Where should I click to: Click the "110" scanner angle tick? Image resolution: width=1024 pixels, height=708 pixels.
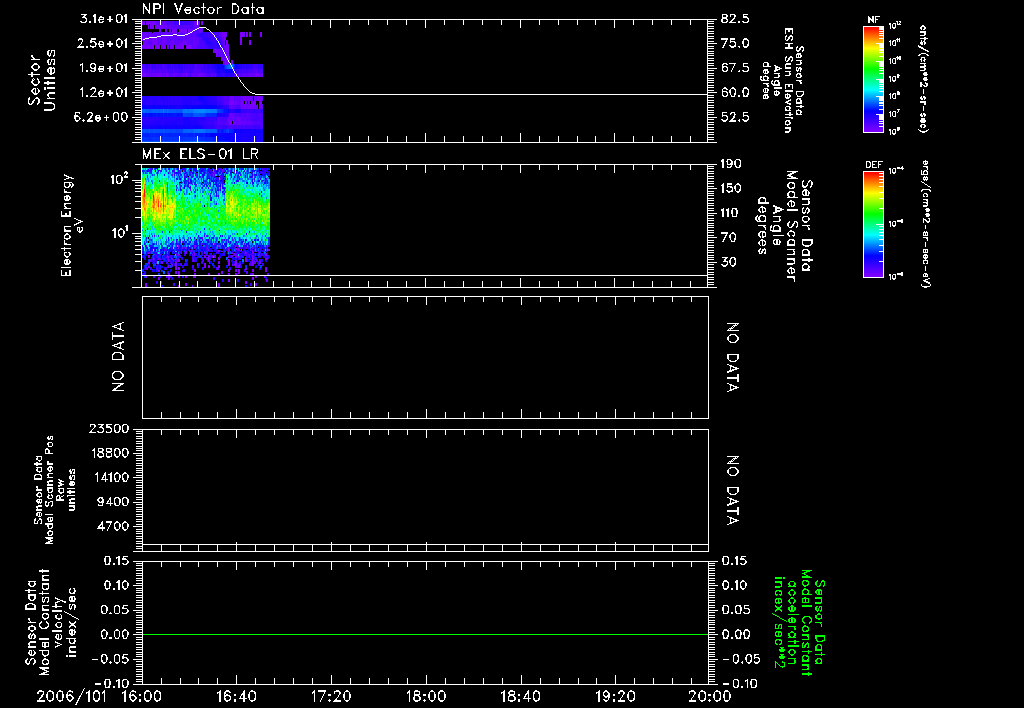coord(731,213)
